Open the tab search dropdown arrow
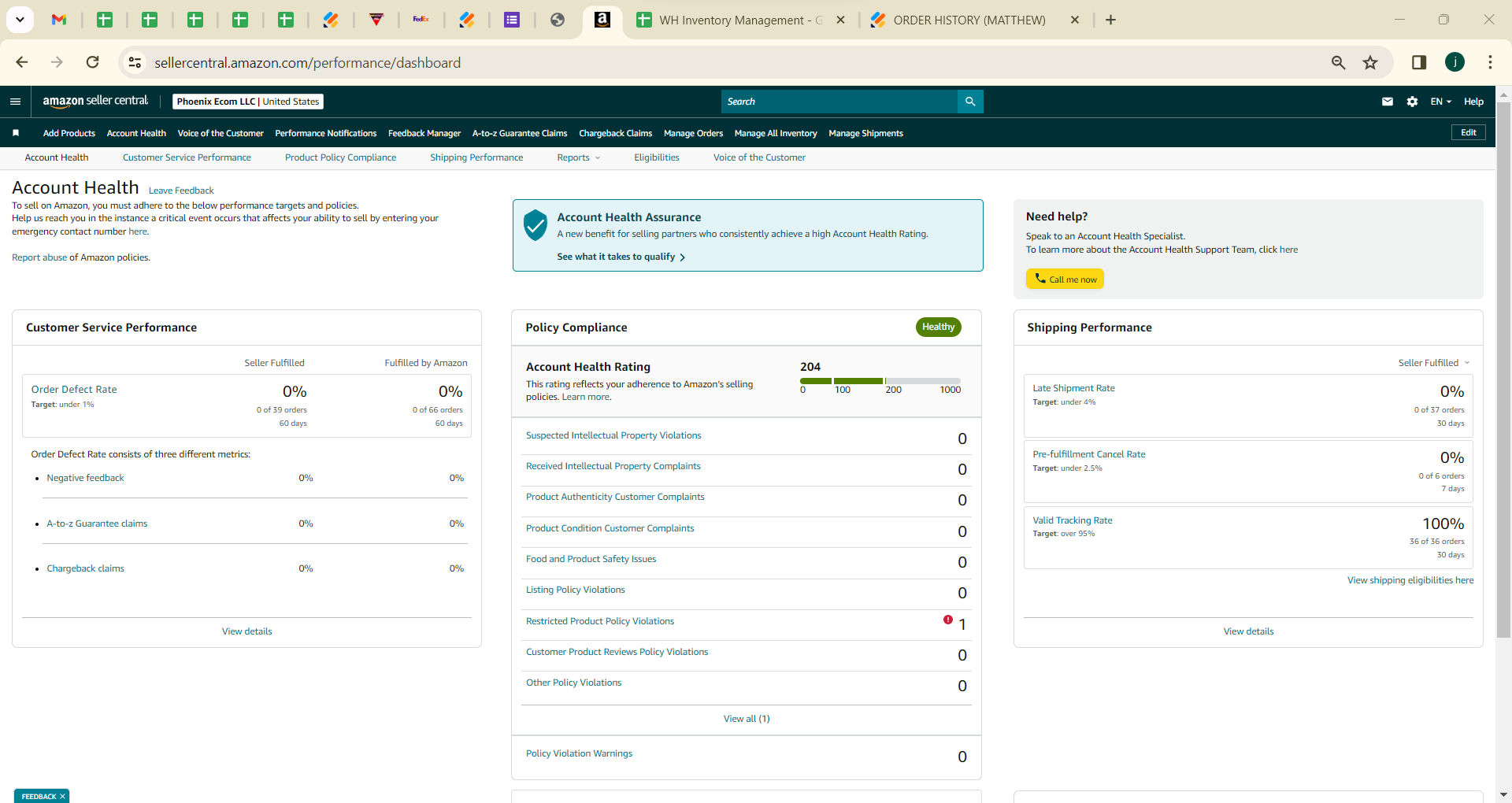The height and width of the screenshot is (803, 1512). [20, 20]
